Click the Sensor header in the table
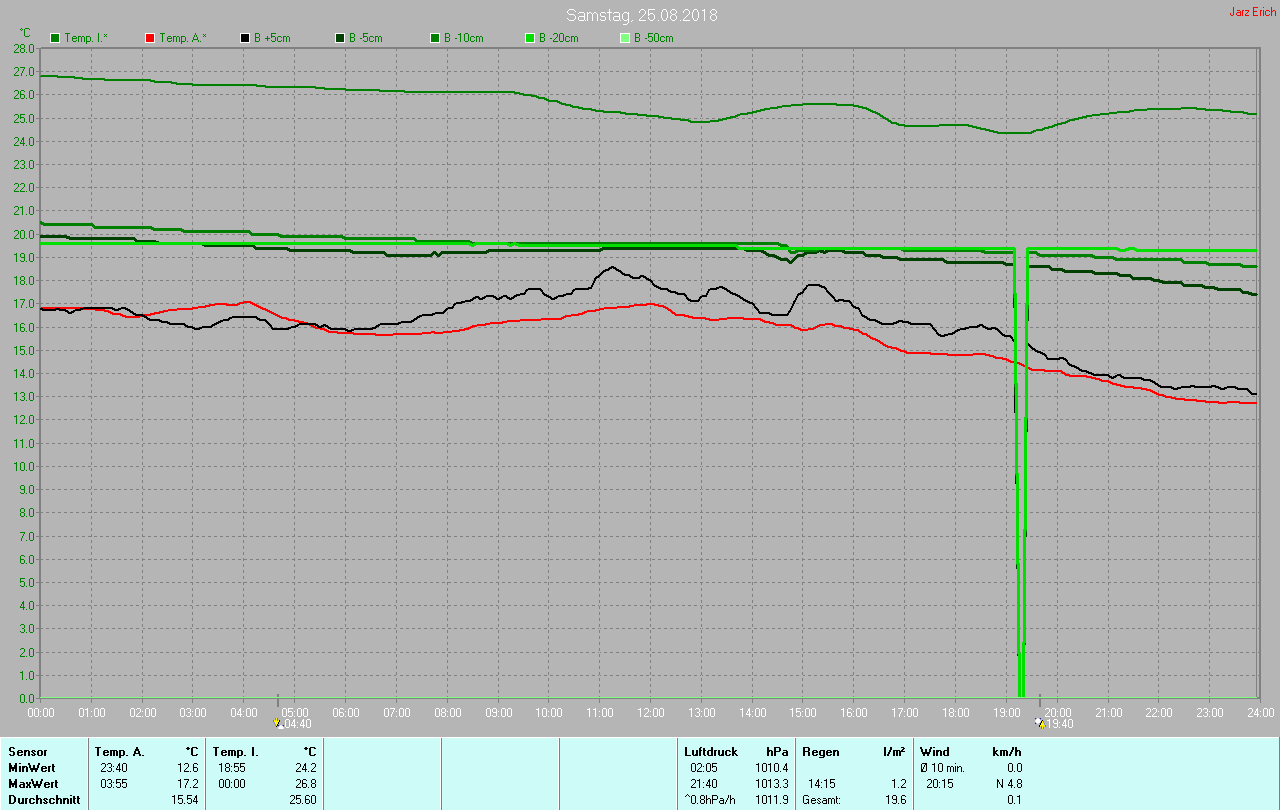The image size is (1280, 810). 27,751
